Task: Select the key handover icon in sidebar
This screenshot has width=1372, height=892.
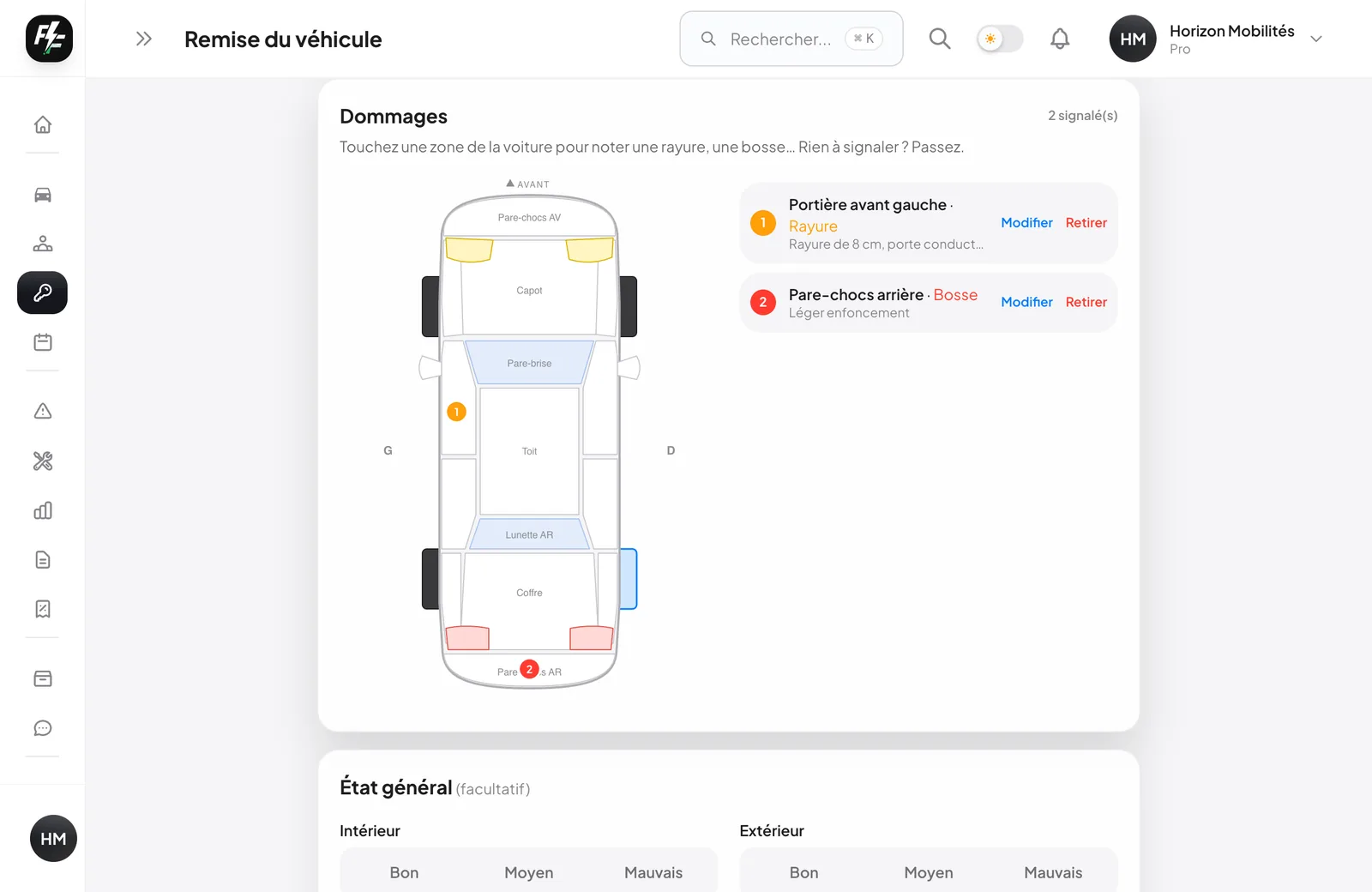Action: (x=43, y=293)
